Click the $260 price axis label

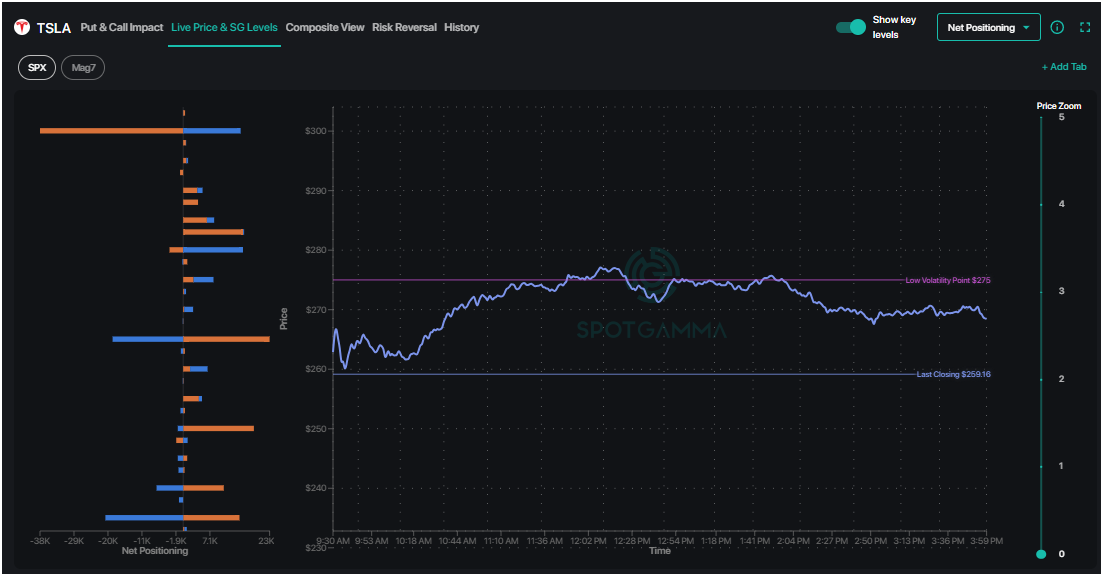point(316,369)
